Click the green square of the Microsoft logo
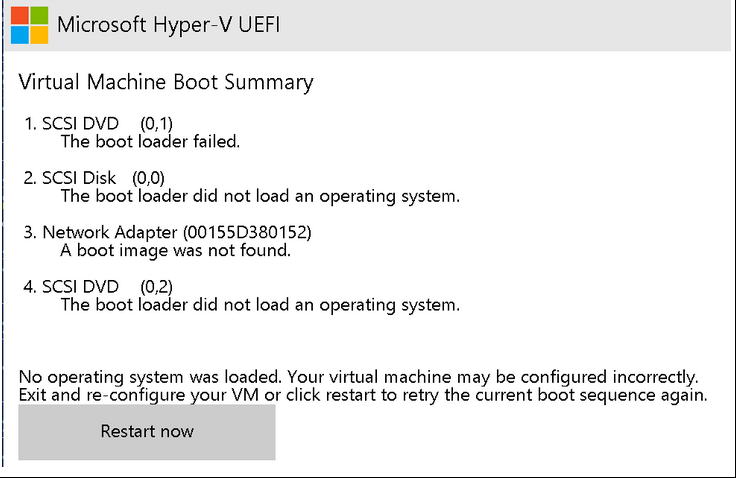This screenshot has height=478, width=736. click(x=39, y=16)
